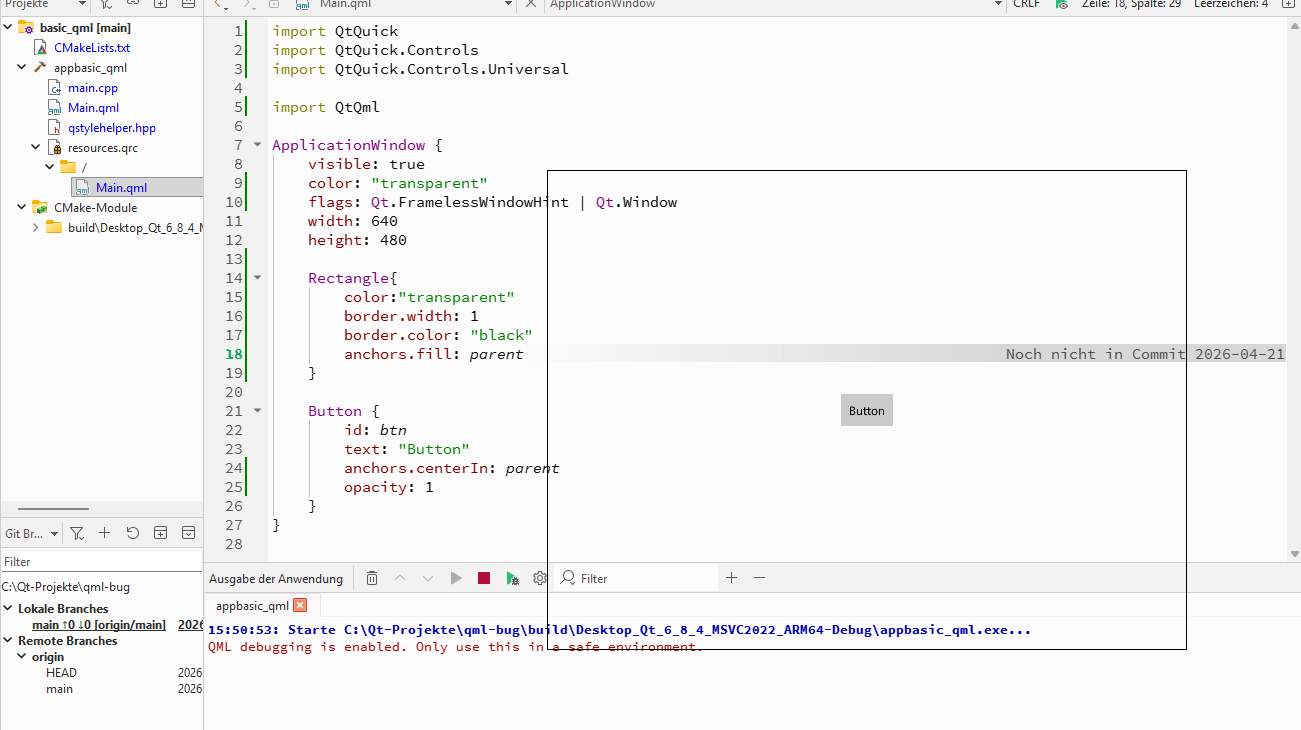Image resolution: width=1301 pixels, height=730 pixels.
Task: Click the Ausgabe der Anwendung pane label
Action: (x=276, y=579)
